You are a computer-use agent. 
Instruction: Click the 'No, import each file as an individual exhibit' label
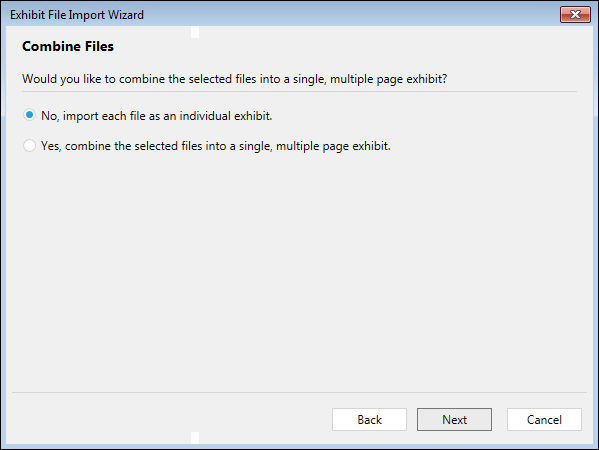click(x=157, y=116)
